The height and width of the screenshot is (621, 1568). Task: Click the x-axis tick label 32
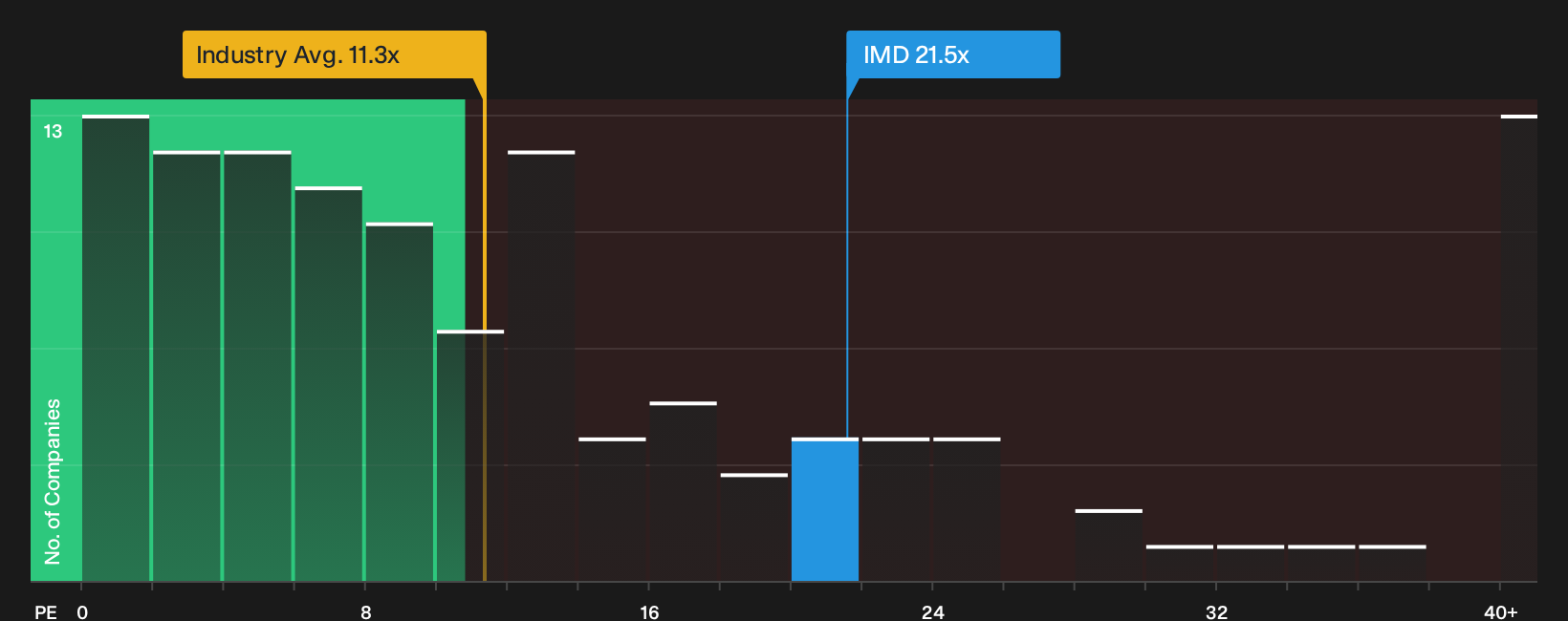(x=1216, y=611)
